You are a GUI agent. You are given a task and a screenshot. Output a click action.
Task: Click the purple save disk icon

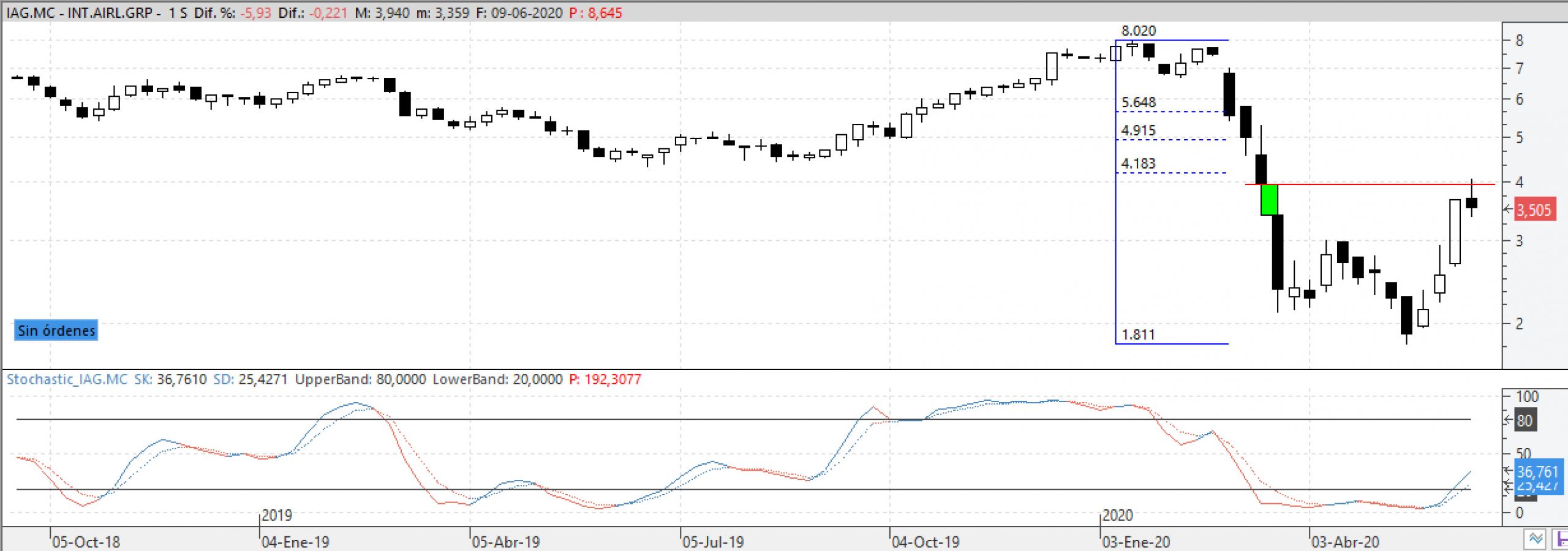point(1560,539)
